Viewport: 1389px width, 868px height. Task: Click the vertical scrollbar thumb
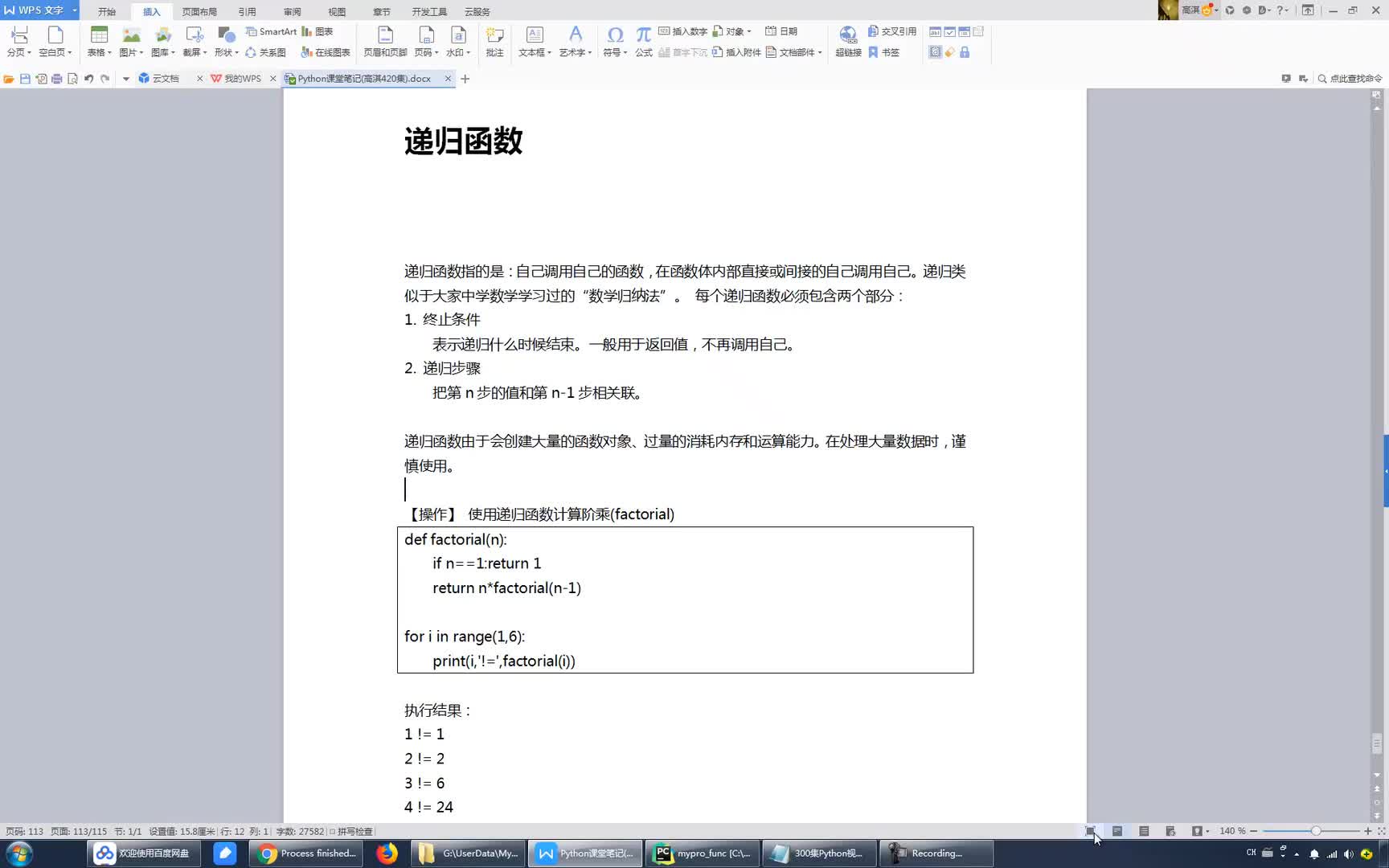pyautogui.click(x=1377, y=744)
